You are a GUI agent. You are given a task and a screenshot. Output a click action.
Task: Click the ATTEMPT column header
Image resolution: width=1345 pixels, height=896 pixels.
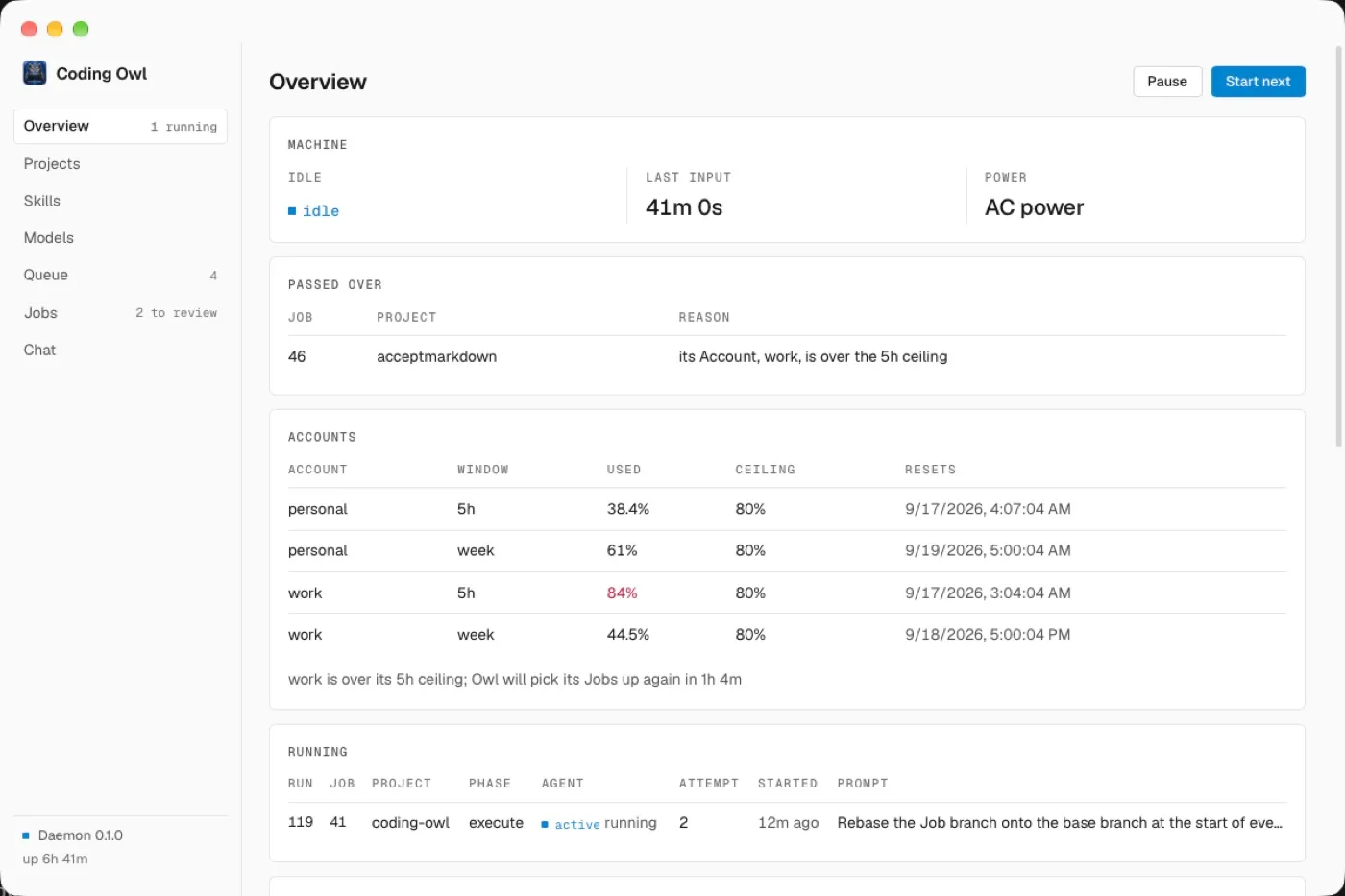point(708,784)
